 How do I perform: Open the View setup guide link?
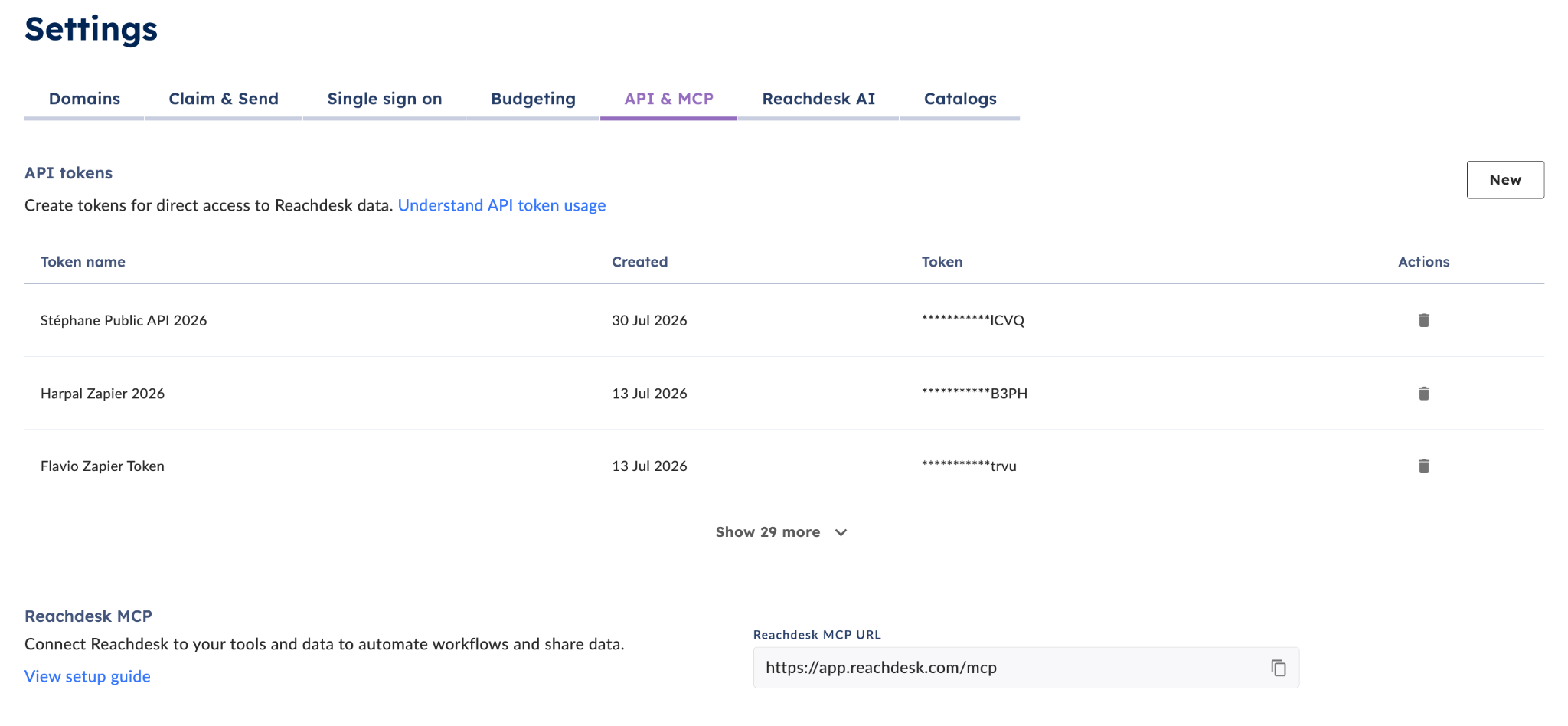point(87,676)
